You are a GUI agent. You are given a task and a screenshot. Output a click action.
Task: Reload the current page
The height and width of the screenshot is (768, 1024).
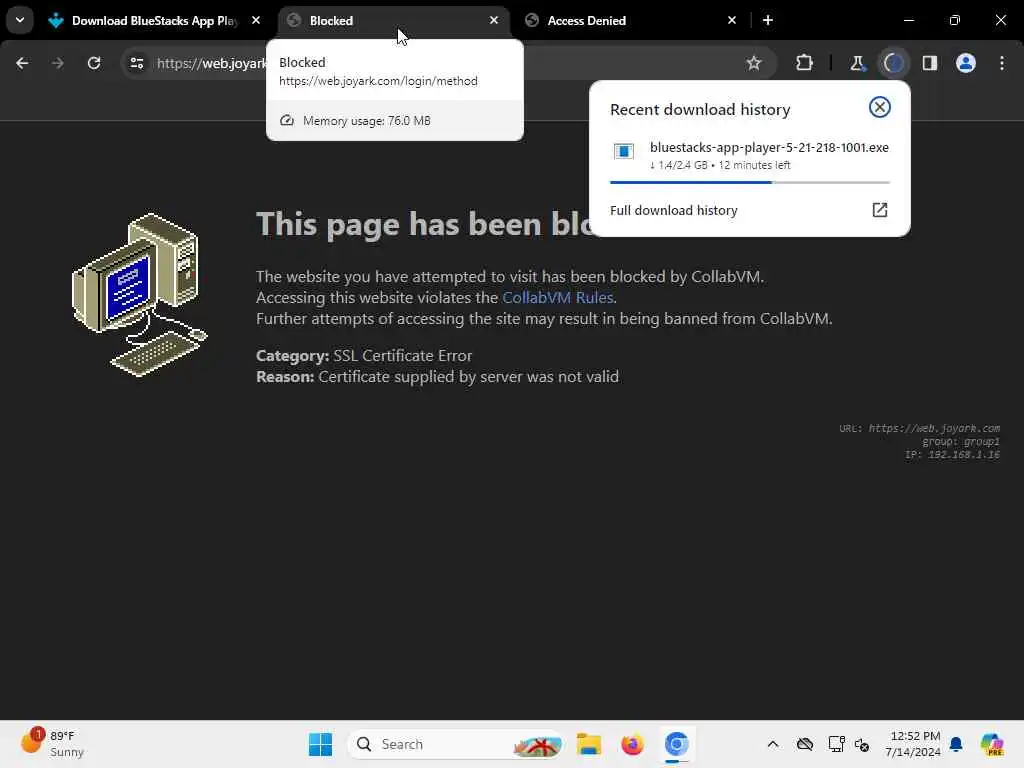point(94,63)
